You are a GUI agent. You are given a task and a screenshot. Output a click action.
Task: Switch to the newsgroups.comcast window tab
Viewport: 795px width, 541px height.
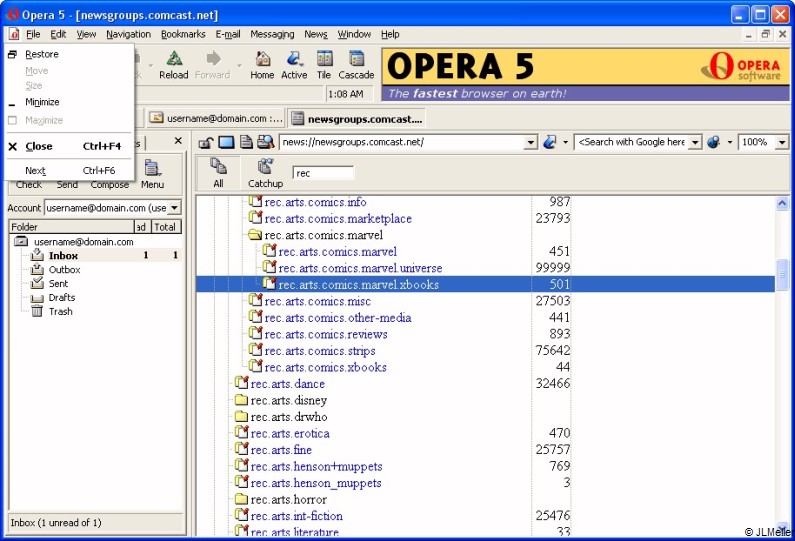tap(357, 119)
